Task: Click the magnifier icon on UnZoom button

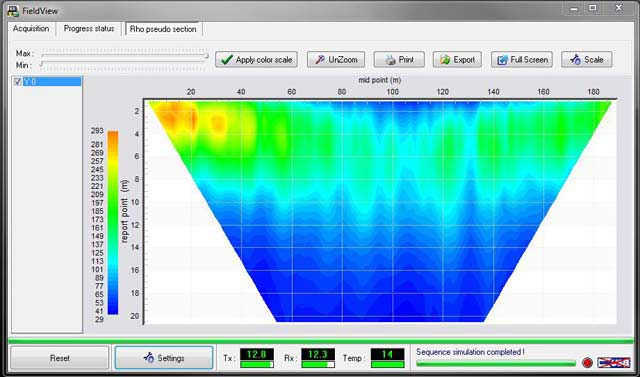Action: click(320, 60)
